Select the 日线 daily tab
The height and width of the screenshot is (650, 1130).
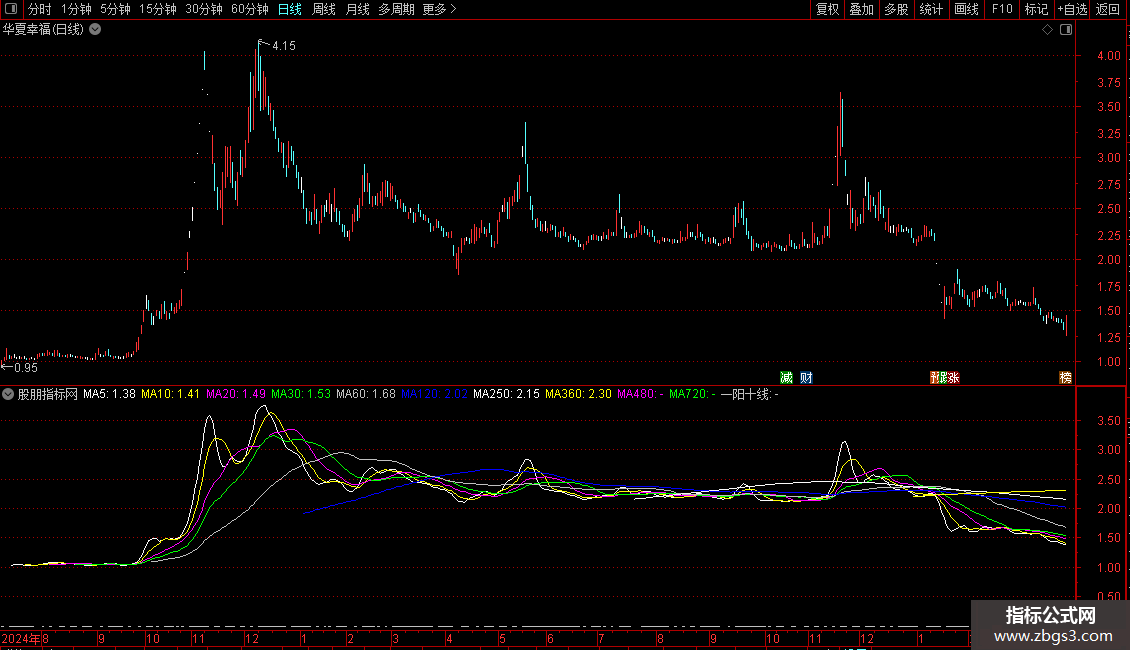coord(290,9)
